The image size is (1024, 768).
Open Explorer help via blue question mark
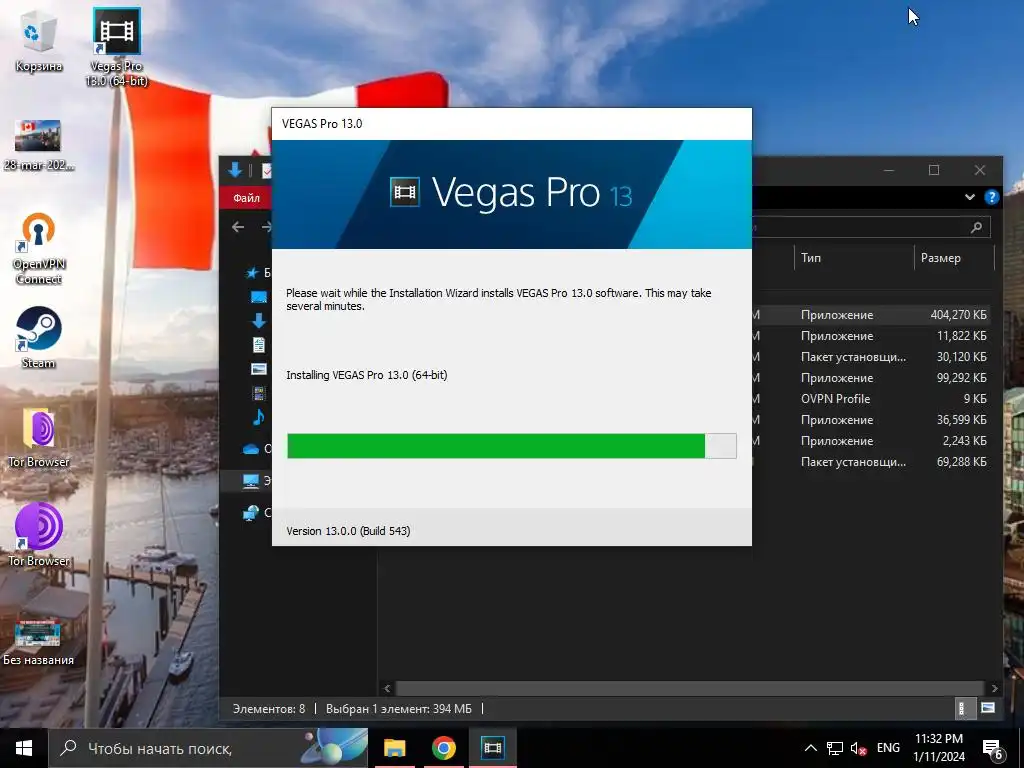[991, 197]
